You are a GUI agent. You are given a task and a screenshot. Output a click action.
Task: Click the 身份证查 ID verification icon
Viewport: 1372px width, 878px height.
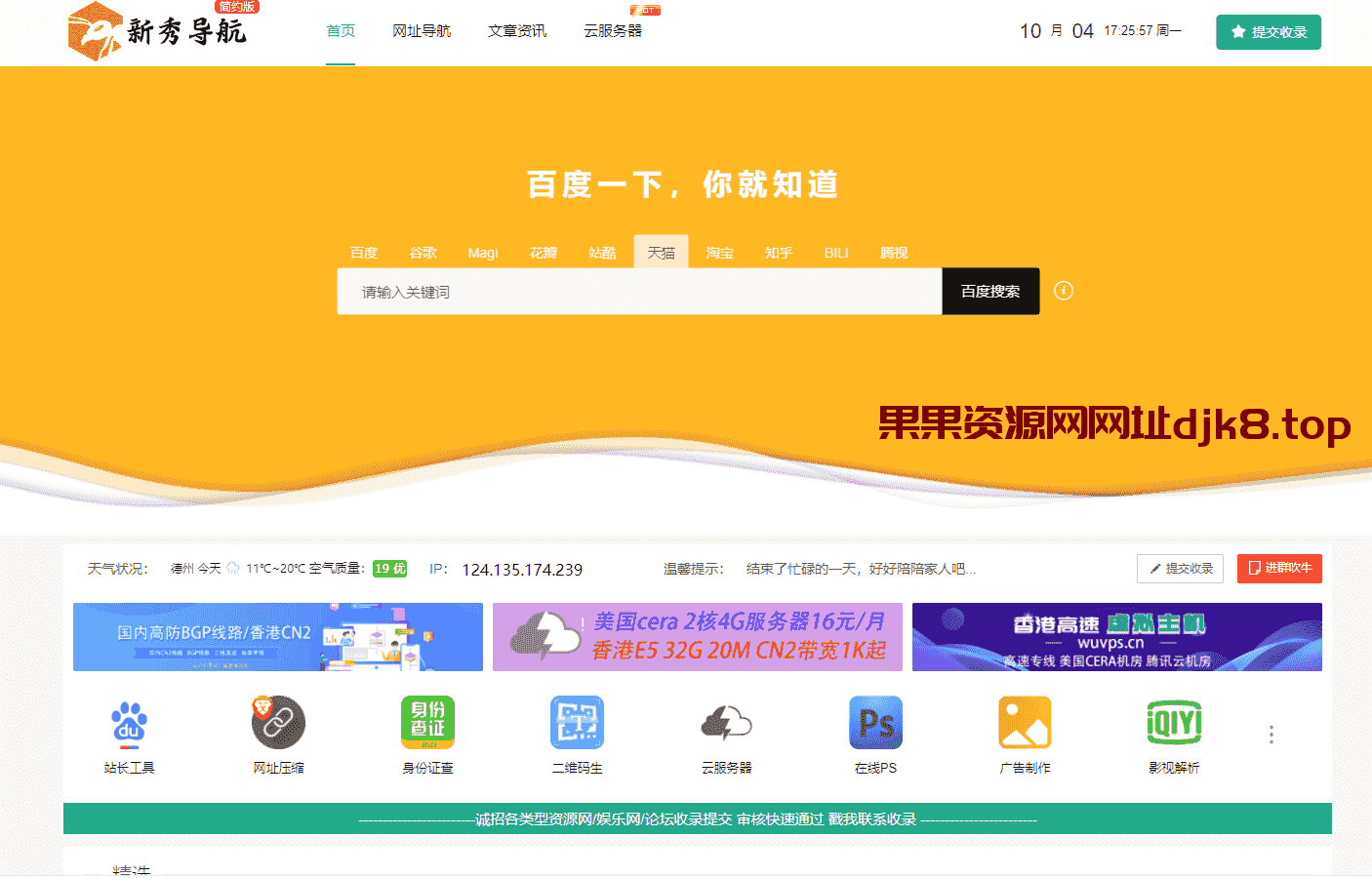428,732
